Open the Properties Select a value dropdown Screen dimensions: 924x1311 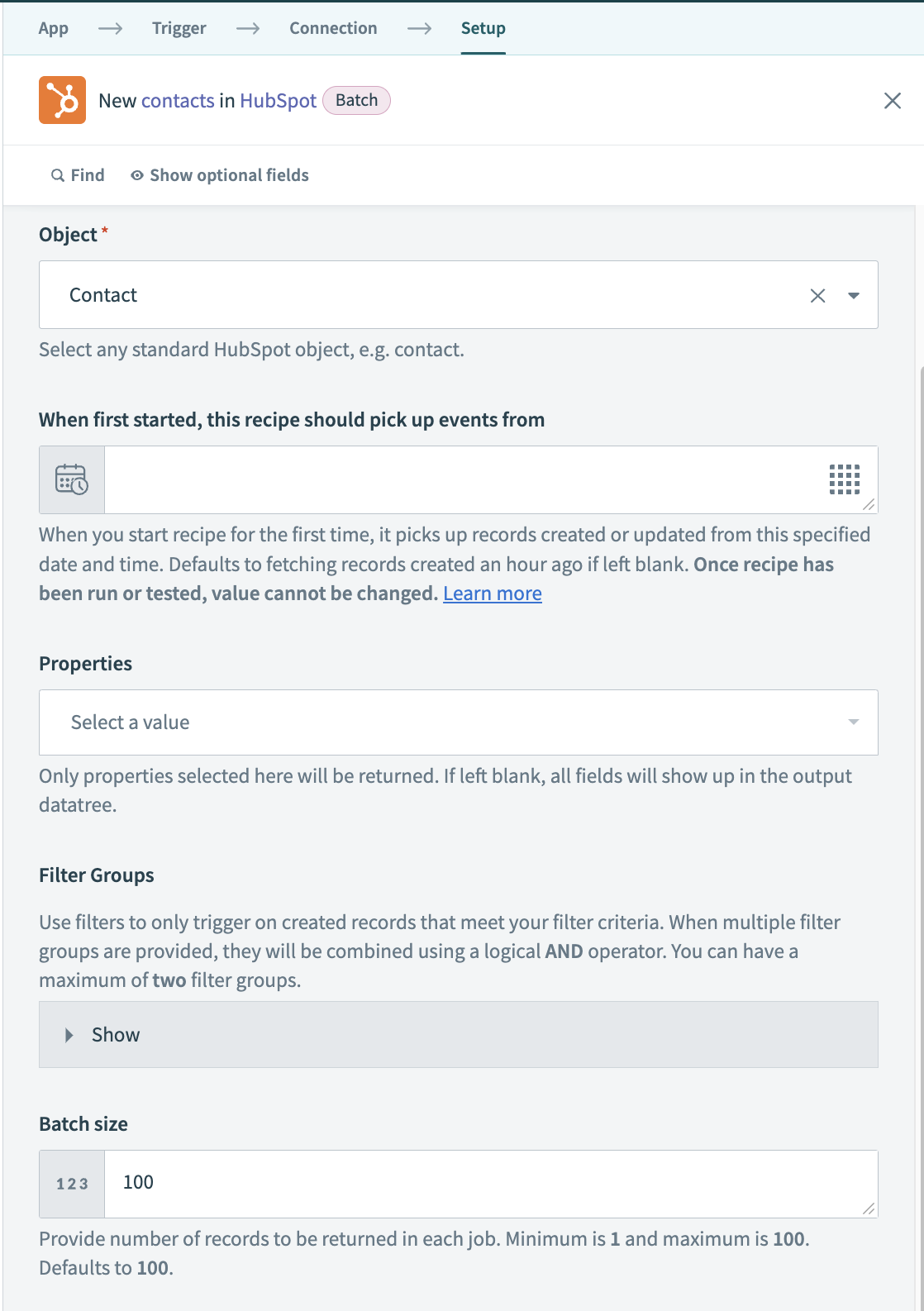click(853, 722)
